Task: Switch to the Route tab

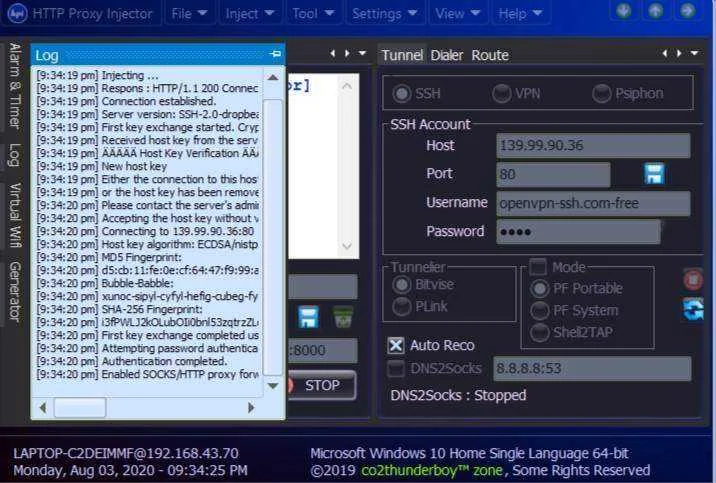Action: pyautogui.click(x=490, y=55)
